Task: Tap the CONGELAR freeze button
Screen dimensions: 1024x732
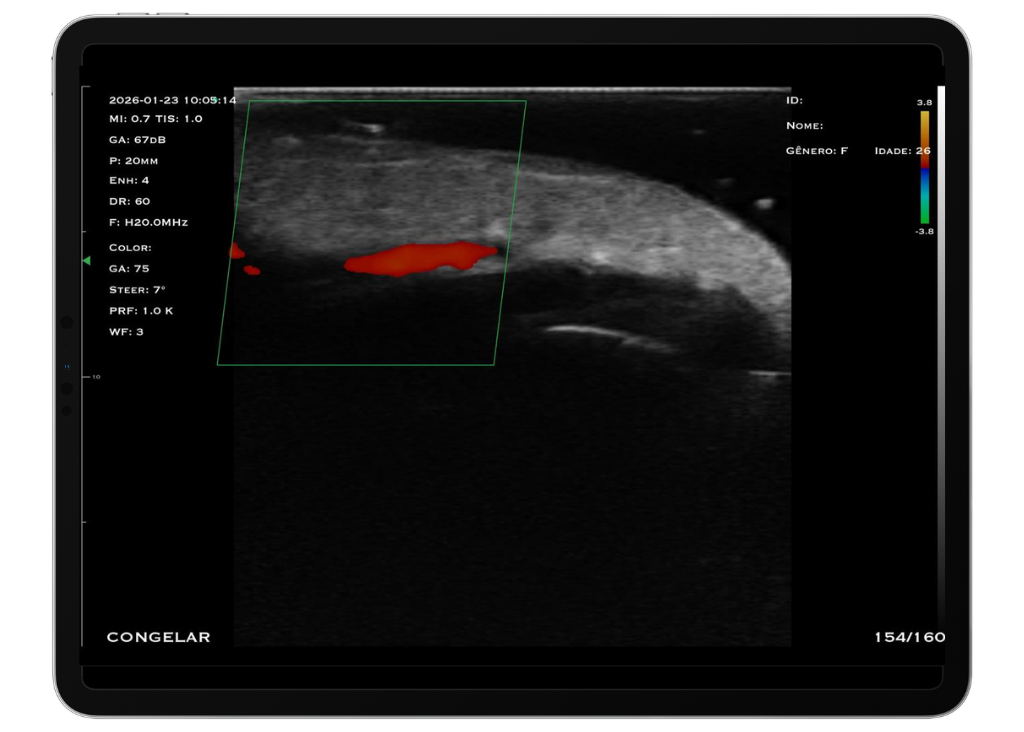Action: [x=158, y=637]
